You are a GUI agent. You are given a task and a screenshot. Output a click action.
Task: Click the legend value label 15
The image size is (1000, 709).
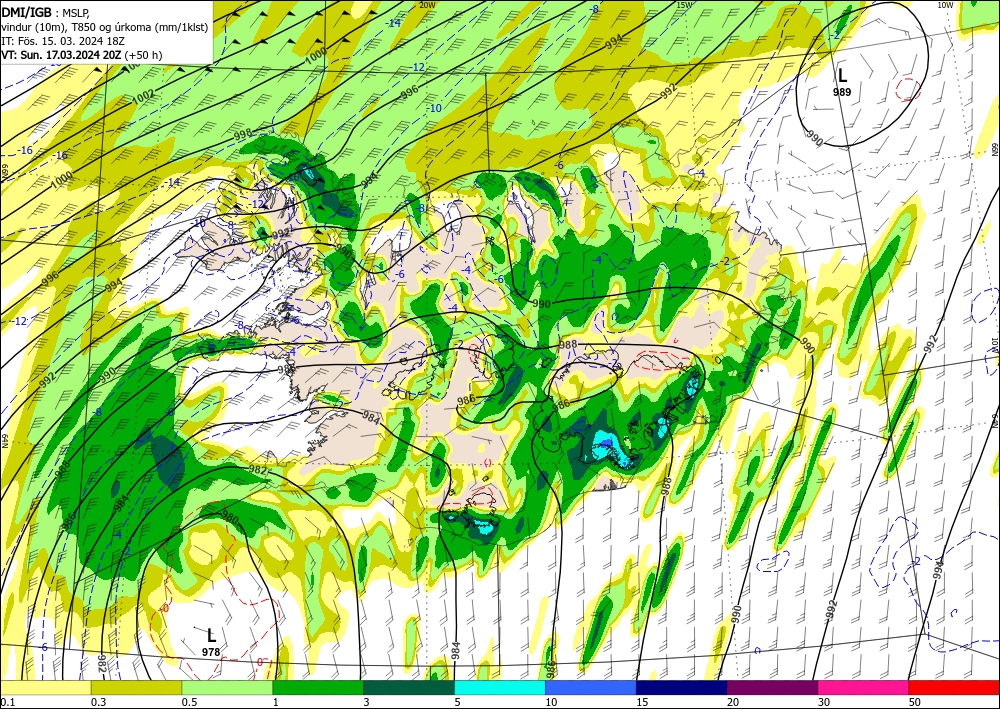[x=642, y=702]
